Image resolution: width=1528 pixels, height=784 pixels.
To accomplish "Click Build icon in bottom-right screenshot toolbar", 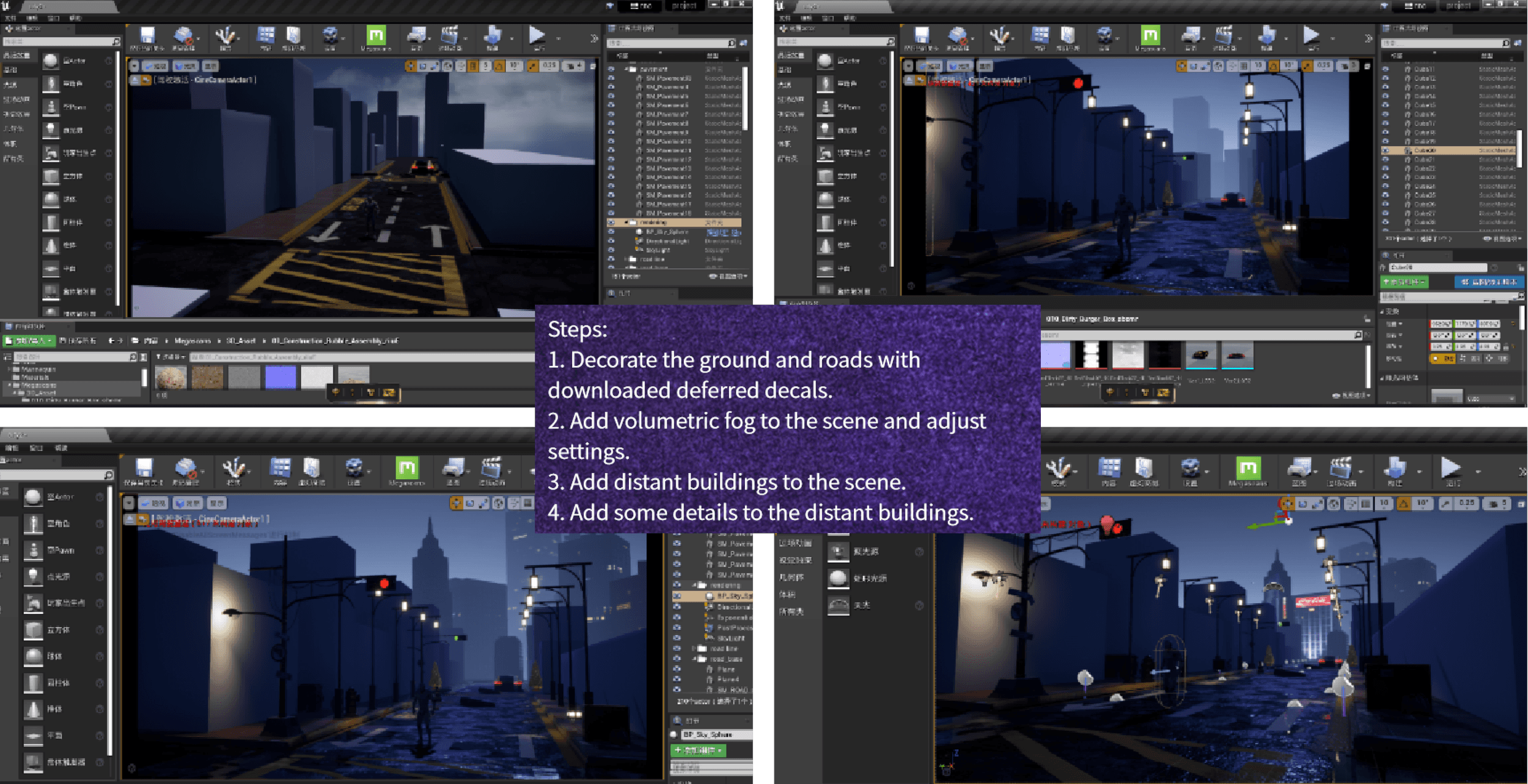I will (x=1395, y=469).
